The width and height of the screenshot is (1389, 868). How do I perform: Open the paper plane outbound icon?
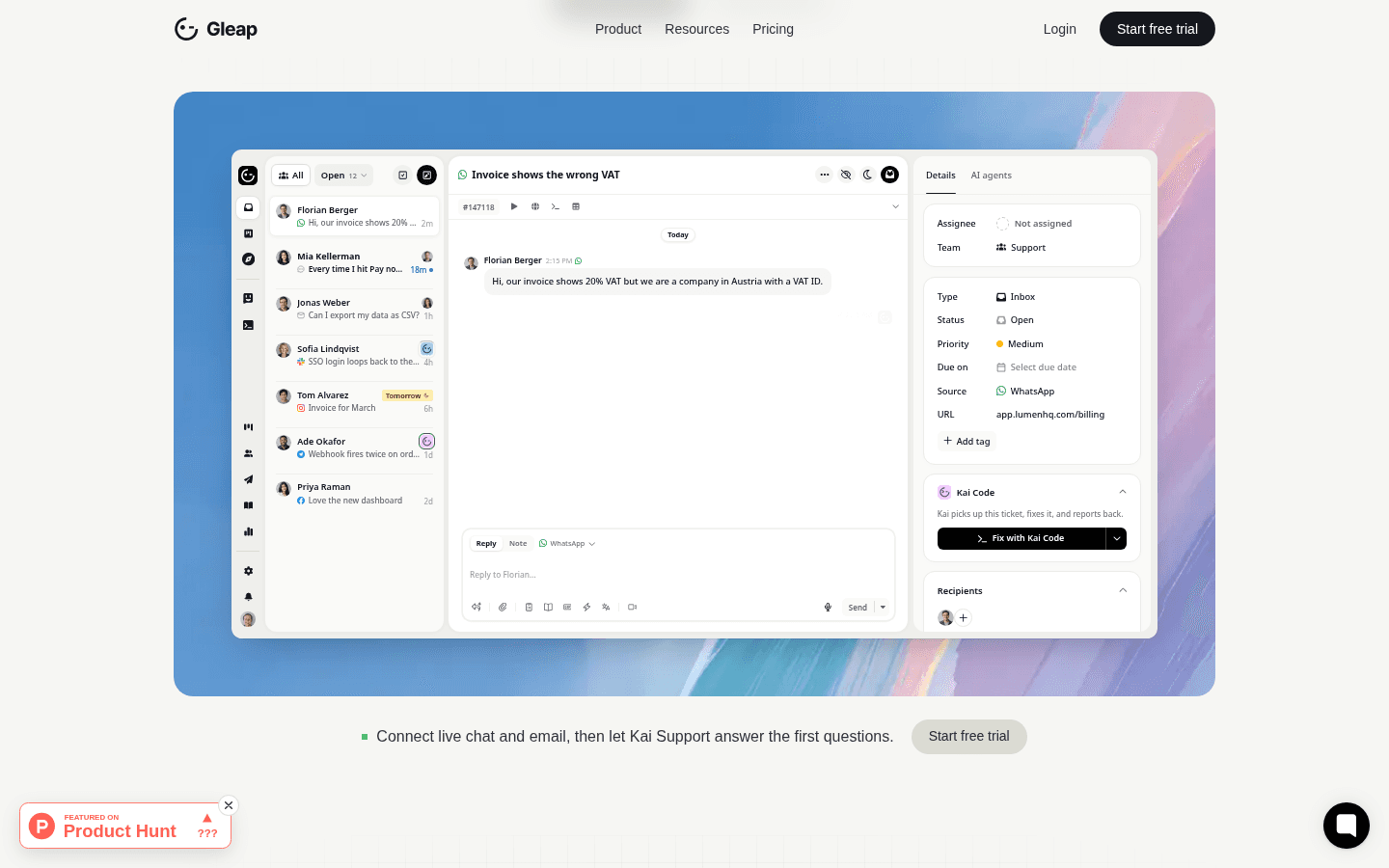(x=248, y=479)
